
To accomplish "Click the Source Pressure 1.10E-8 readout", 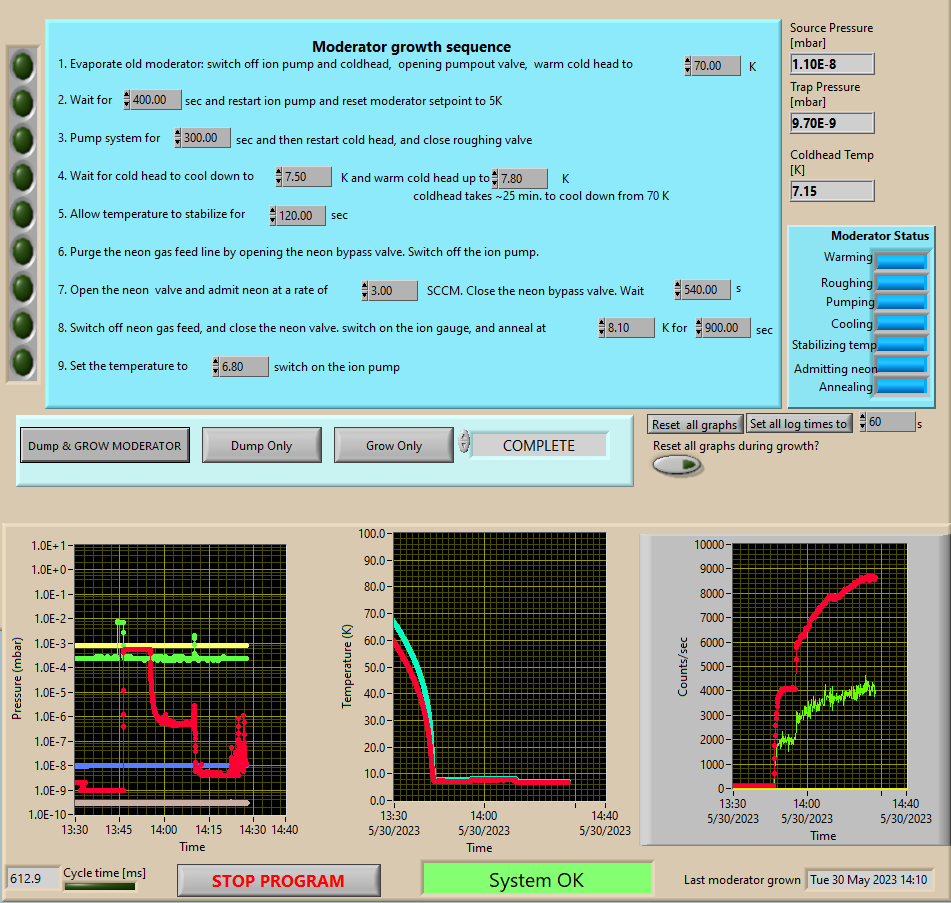I will pyautogui.click(x=832, y=64).
